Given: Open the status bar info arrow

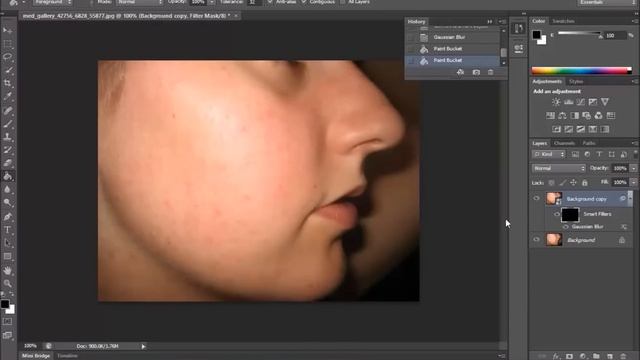Looking at the screenshot, I should click(143, 347).
